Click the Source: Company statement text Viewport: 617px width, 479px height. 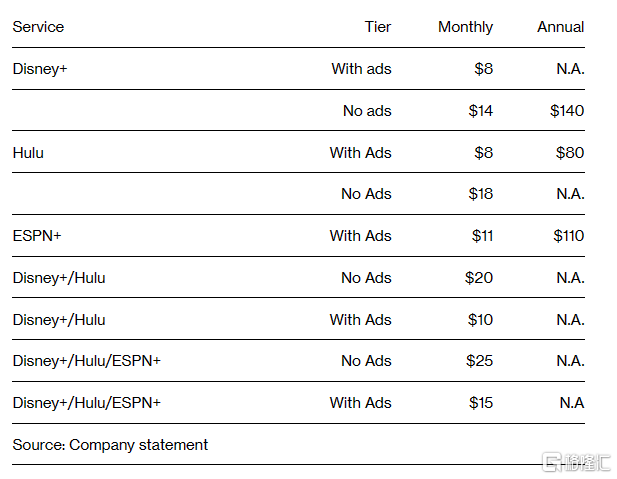click(110, 445)
